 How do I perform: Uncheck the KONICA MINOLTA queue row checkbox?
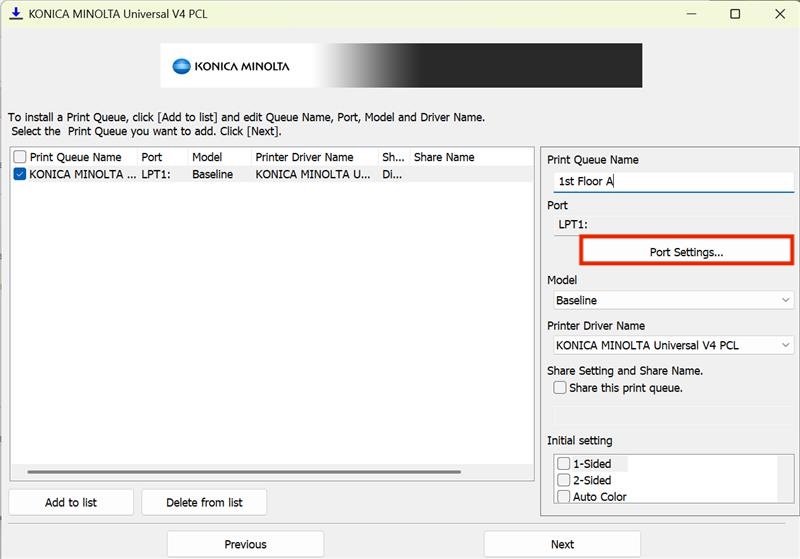[x=20, y=174]
